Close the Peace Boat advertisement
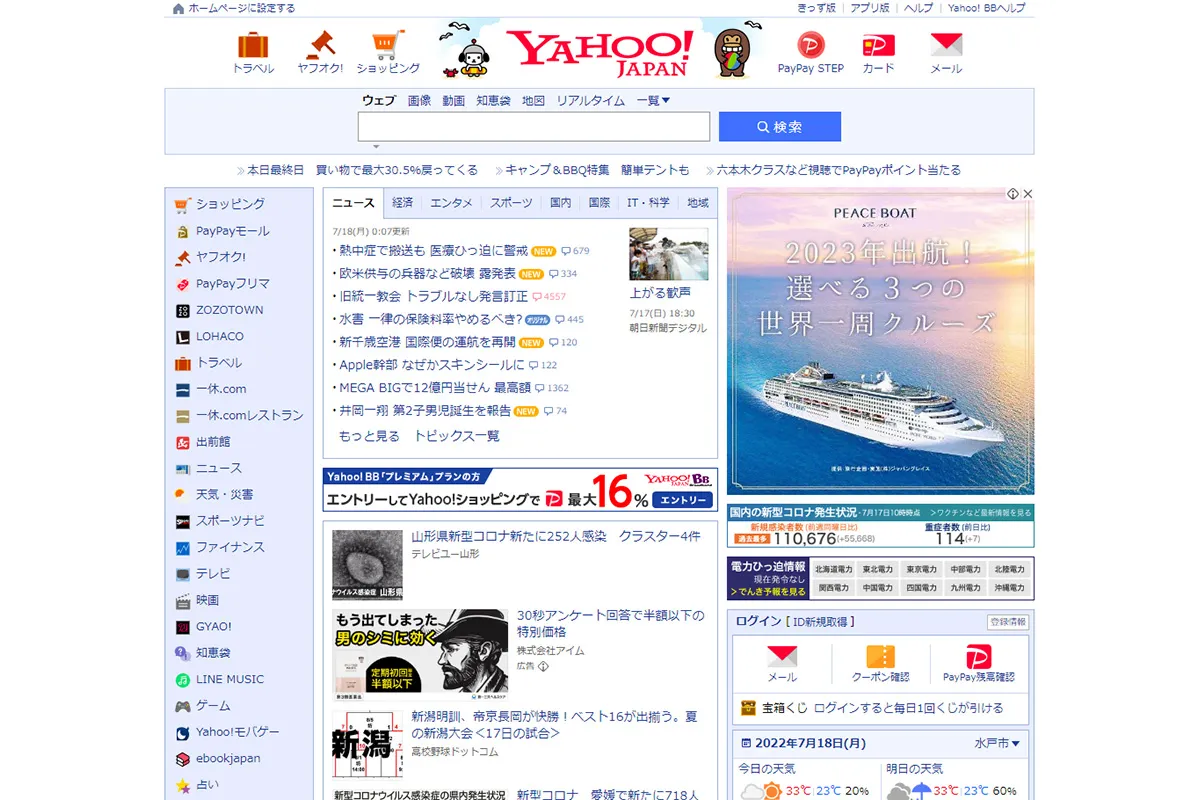The height and width of the screenshot is (800, 1200). click(1027, 194)
